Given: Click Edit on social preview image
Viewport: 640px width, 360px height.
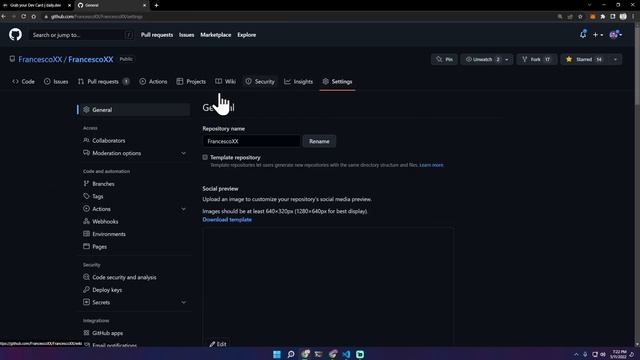Looking at the screenshot, I should 218,344.
